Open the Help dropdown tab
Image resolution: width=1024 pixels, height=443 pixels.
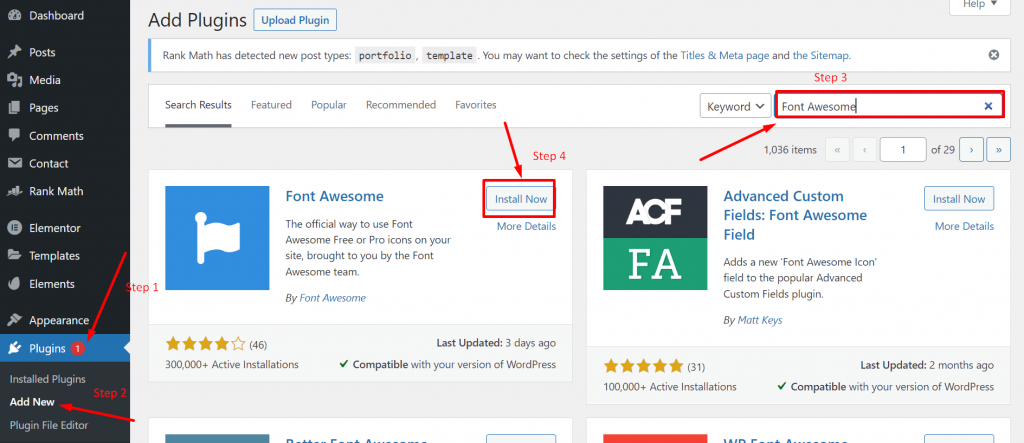click(980, 5)
